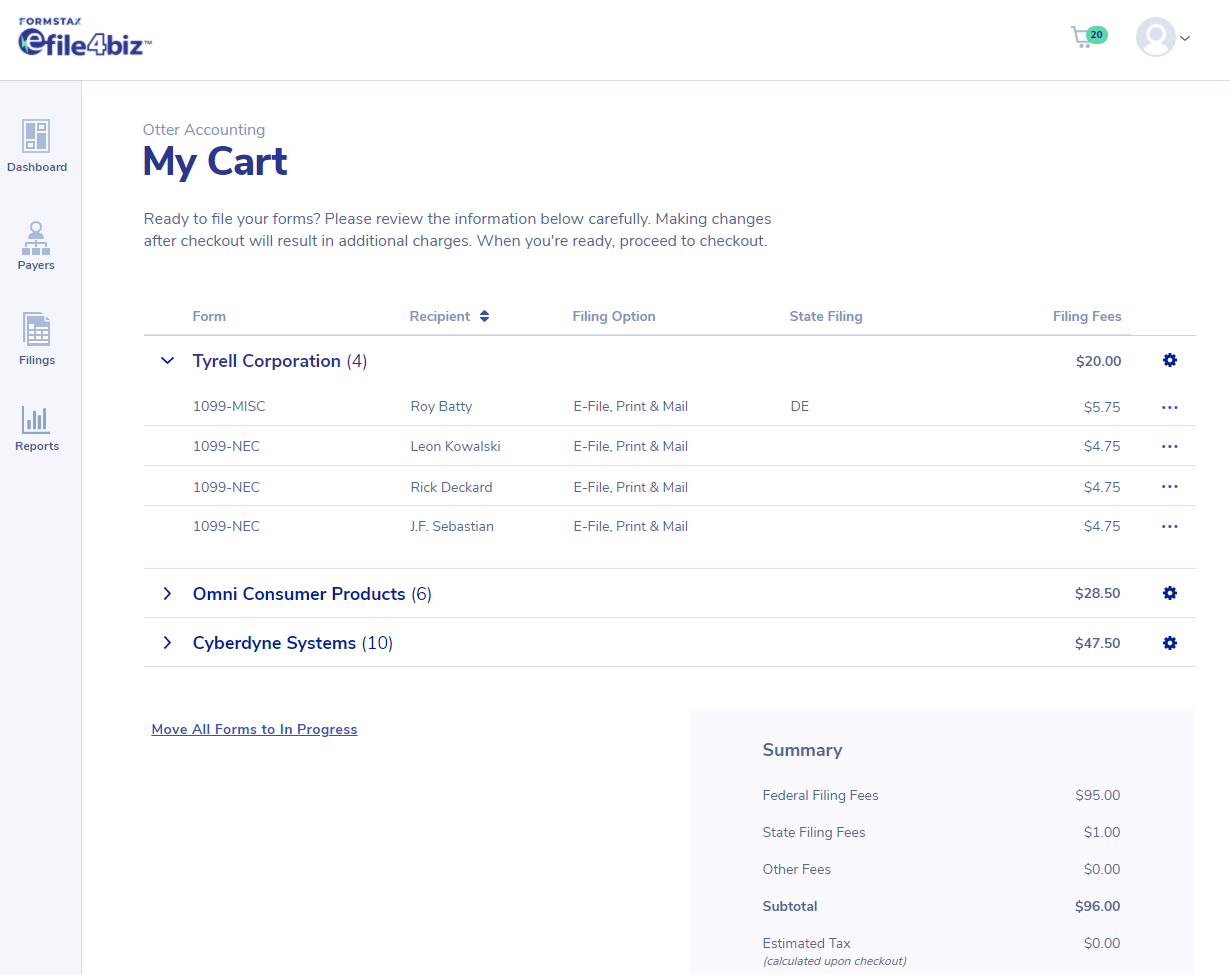Select Rick Deckard recipient name
Screen dimensions: 1230x975
(x=451, y=487)
